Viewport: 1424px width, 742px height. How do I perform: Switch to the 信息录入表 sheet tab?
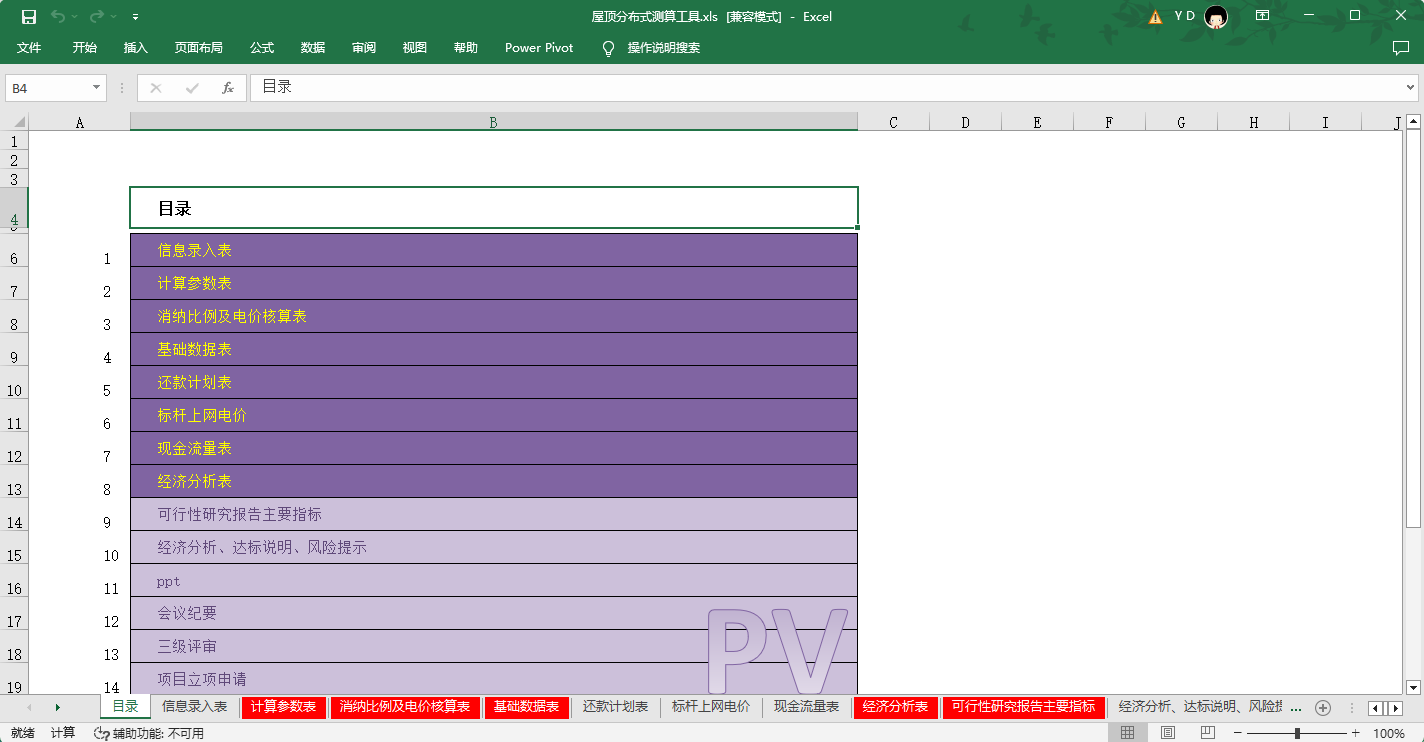[195, 707]
